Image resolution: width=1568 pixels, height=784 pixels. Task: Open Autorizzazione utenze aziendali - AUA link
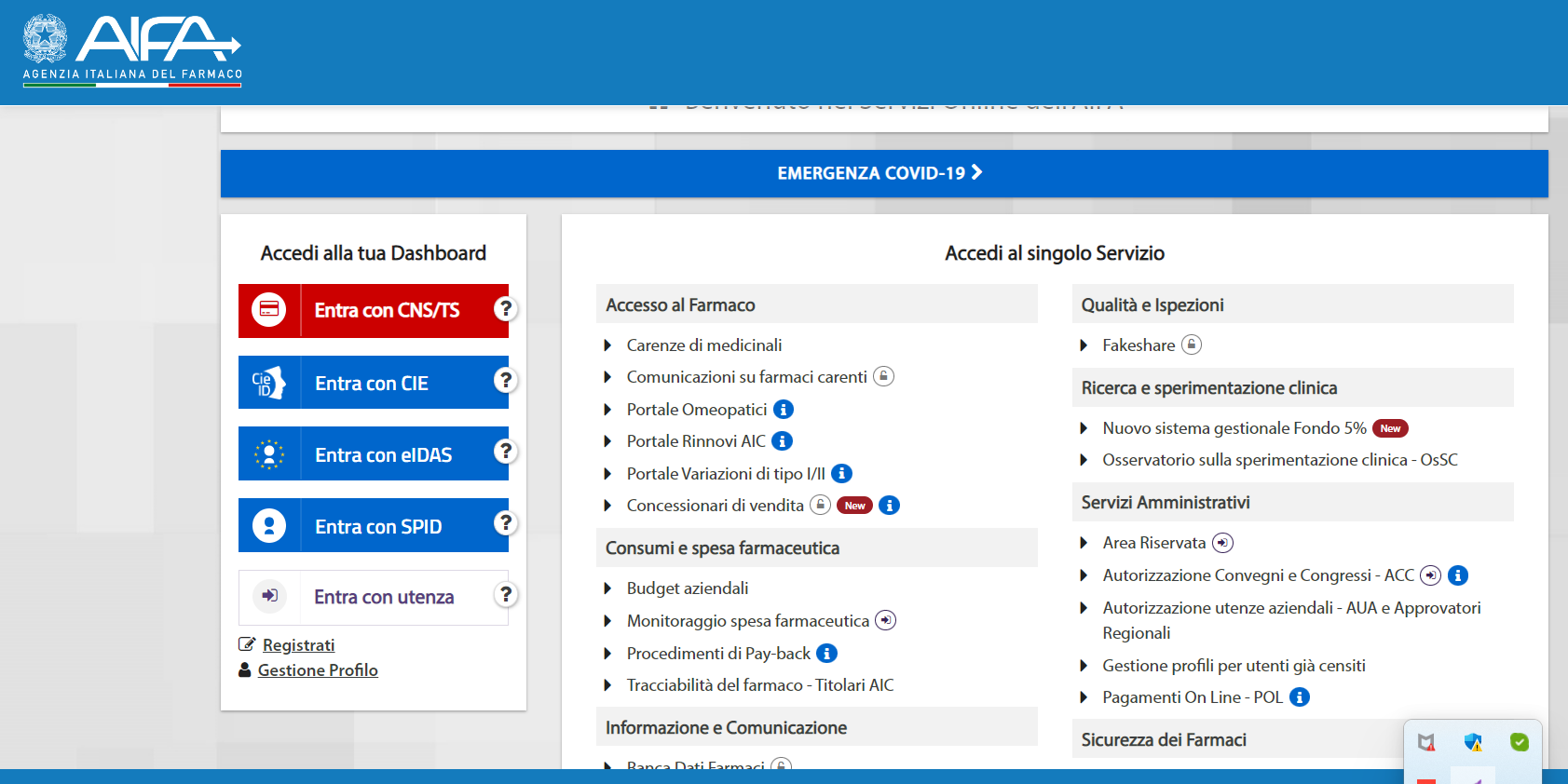click(1291, 620)
